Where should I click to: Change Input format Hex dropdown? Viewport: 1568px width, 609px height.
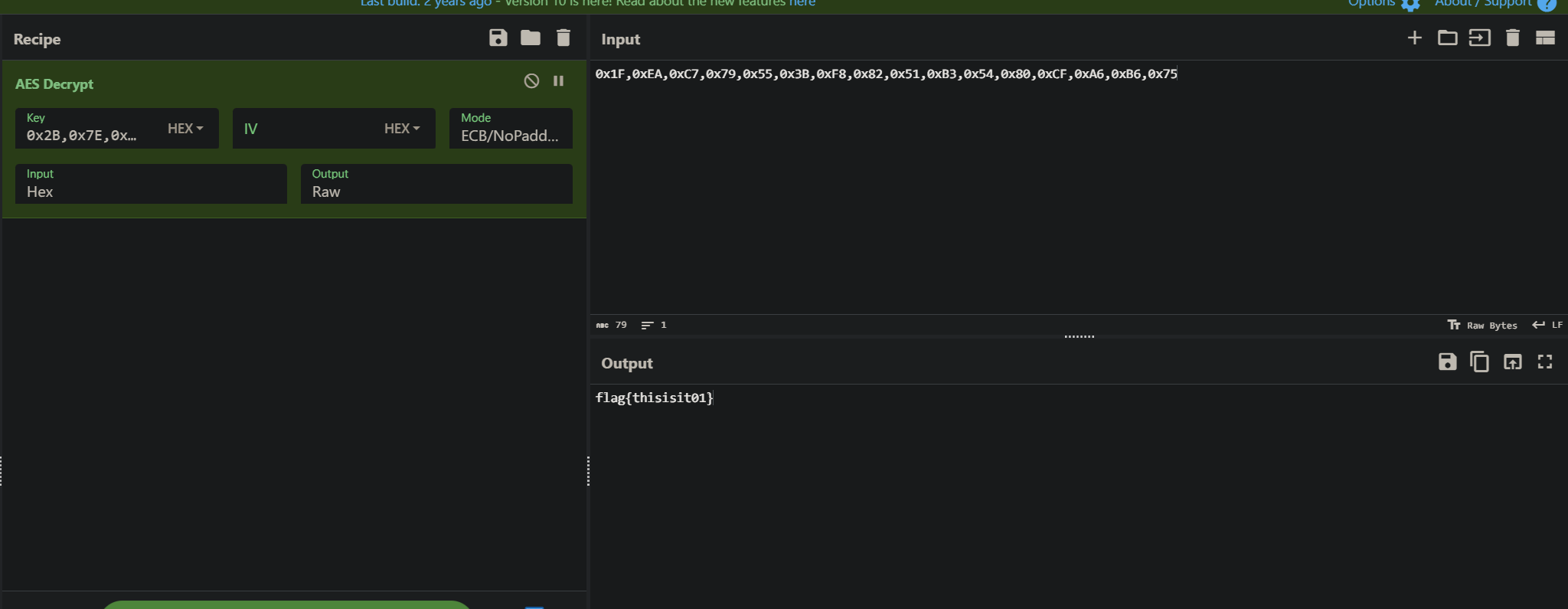pyautogui.click(x=151, y=184)
